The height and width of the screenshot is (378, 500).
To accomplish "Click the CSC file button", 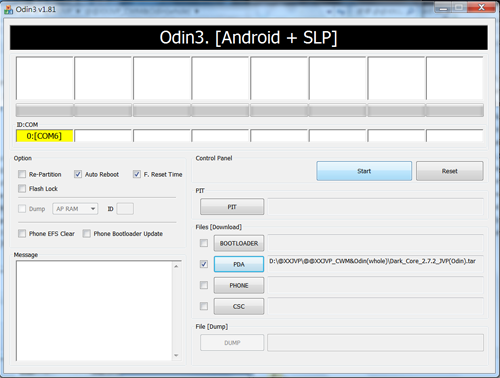I will coord(239,306).
